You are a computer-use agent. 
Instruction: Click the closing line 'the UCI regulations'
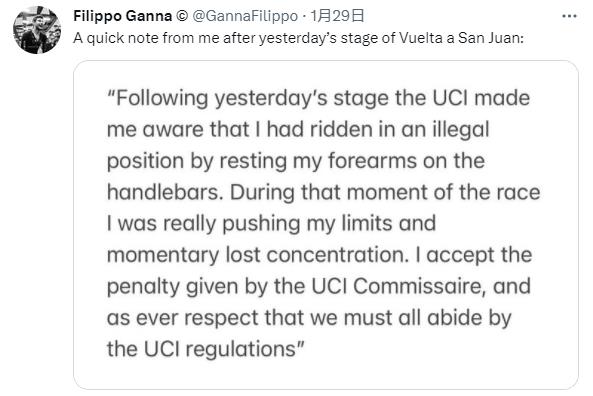tap(205, 349)
